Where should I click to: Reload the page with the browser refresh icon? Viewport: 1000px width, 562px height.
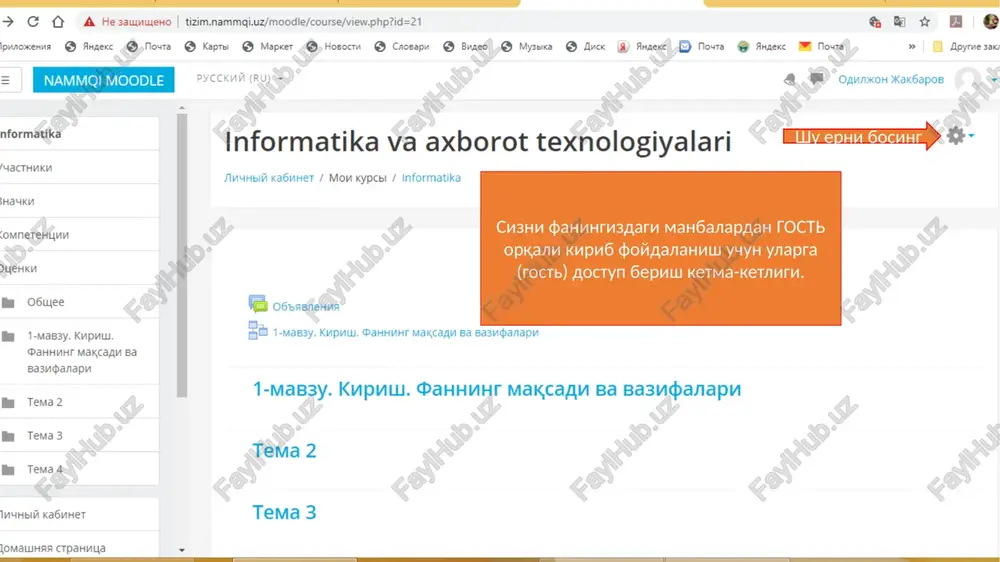[33, 22]
